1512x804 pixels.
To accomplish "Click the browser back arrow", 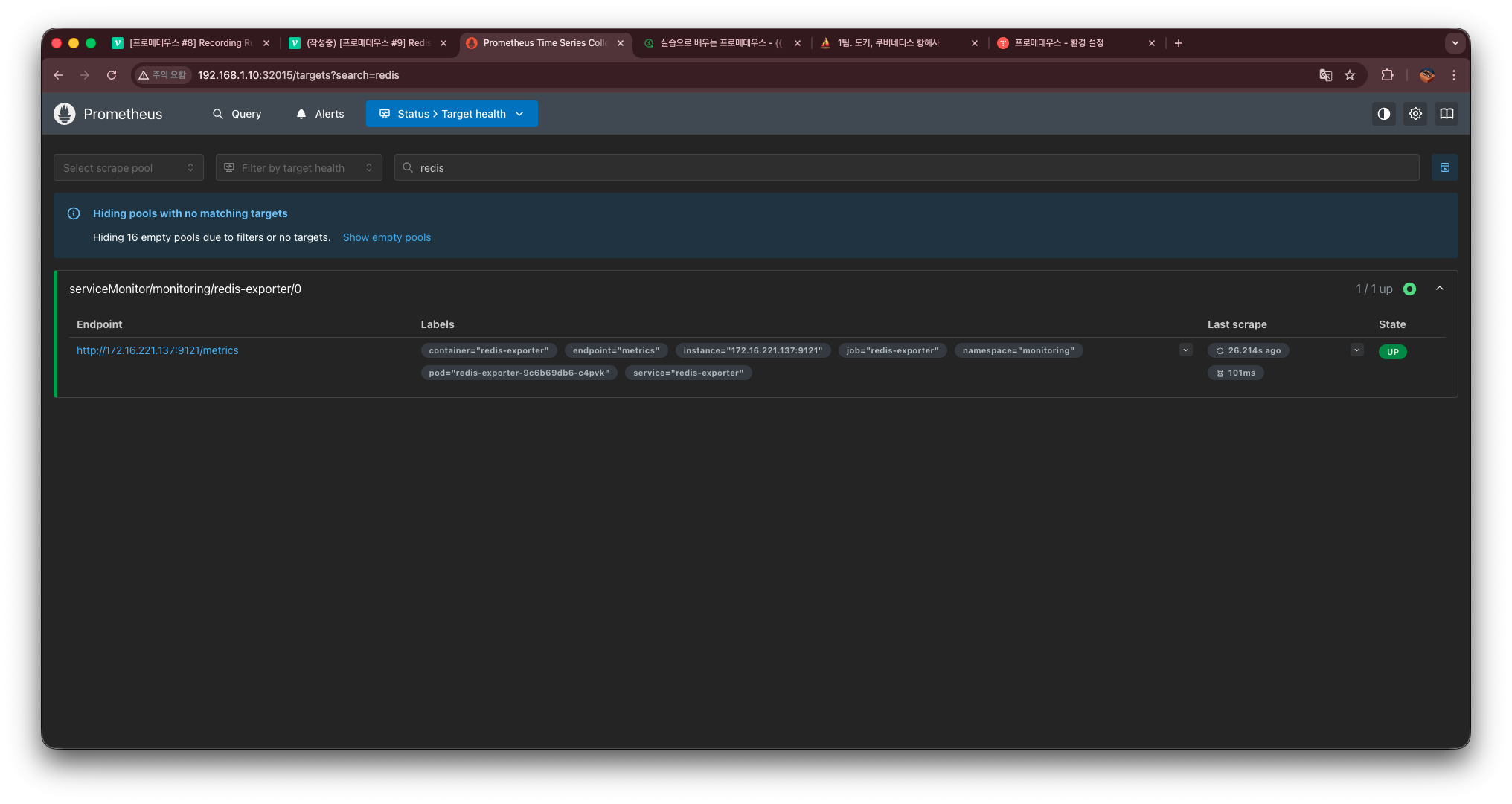I will click(x=58, y=75).
